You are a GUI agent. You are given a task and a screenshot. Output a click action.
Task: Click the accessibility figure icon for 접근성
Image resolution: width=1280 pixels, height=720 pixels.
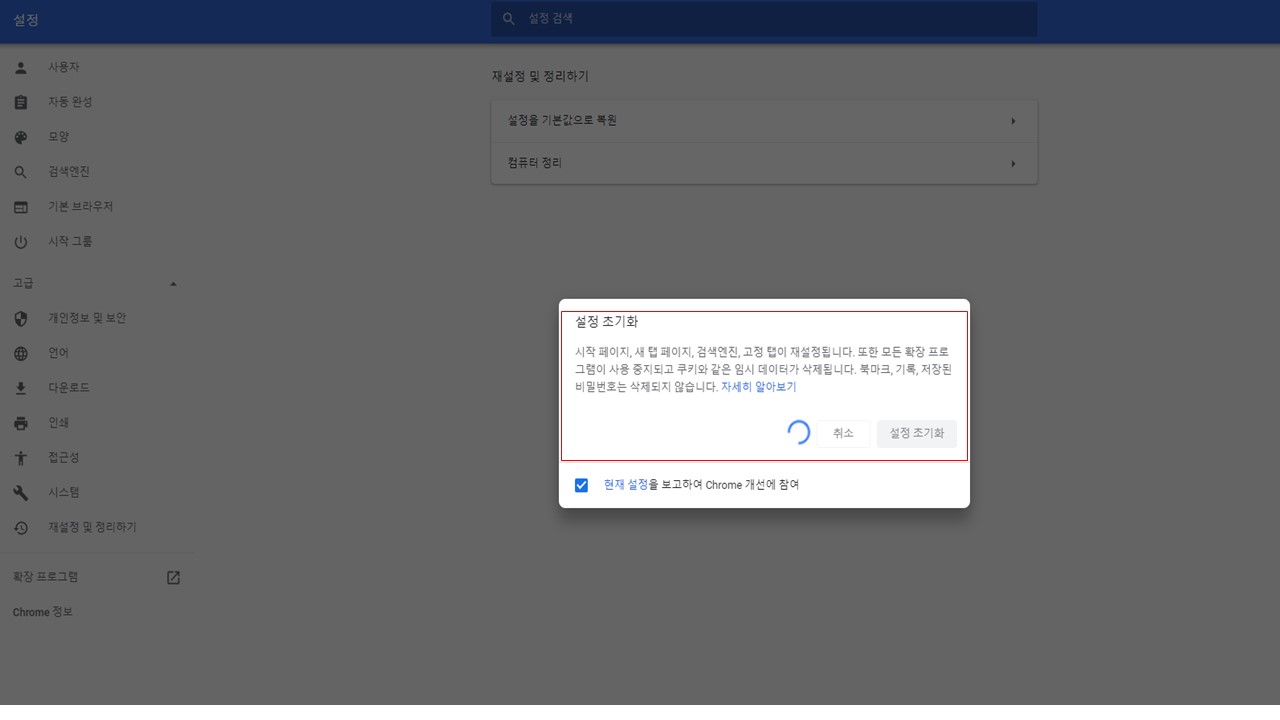click(21, 458)
